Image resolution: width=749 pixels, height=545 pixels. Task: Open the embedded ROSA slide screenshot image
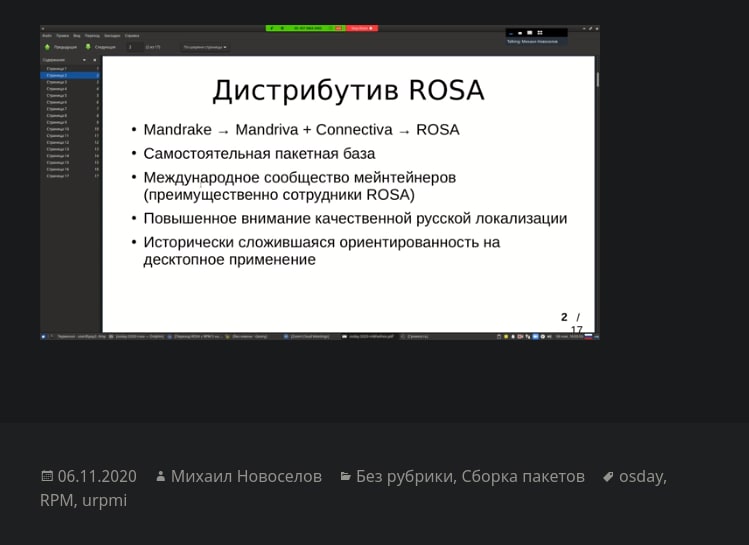pos(320,182)
